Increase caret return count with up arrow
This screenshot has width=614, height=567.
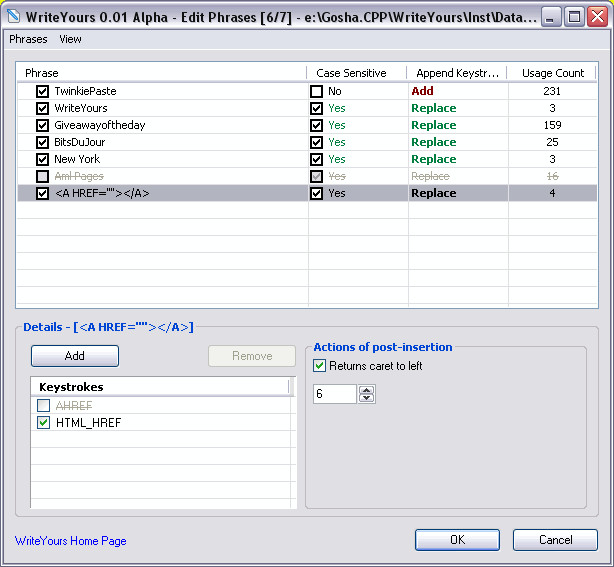367,390
